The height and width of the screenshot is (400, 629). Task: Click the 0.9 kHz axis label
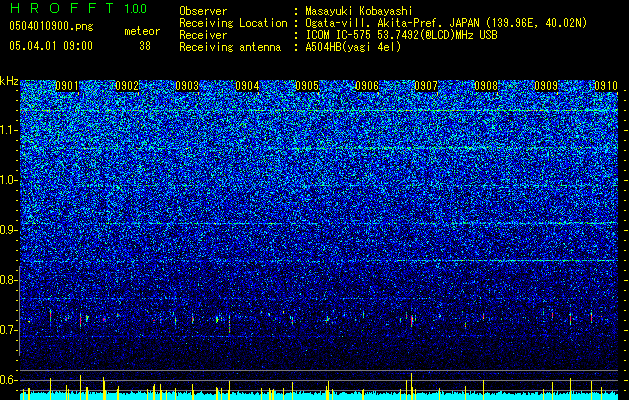(7, 230)
